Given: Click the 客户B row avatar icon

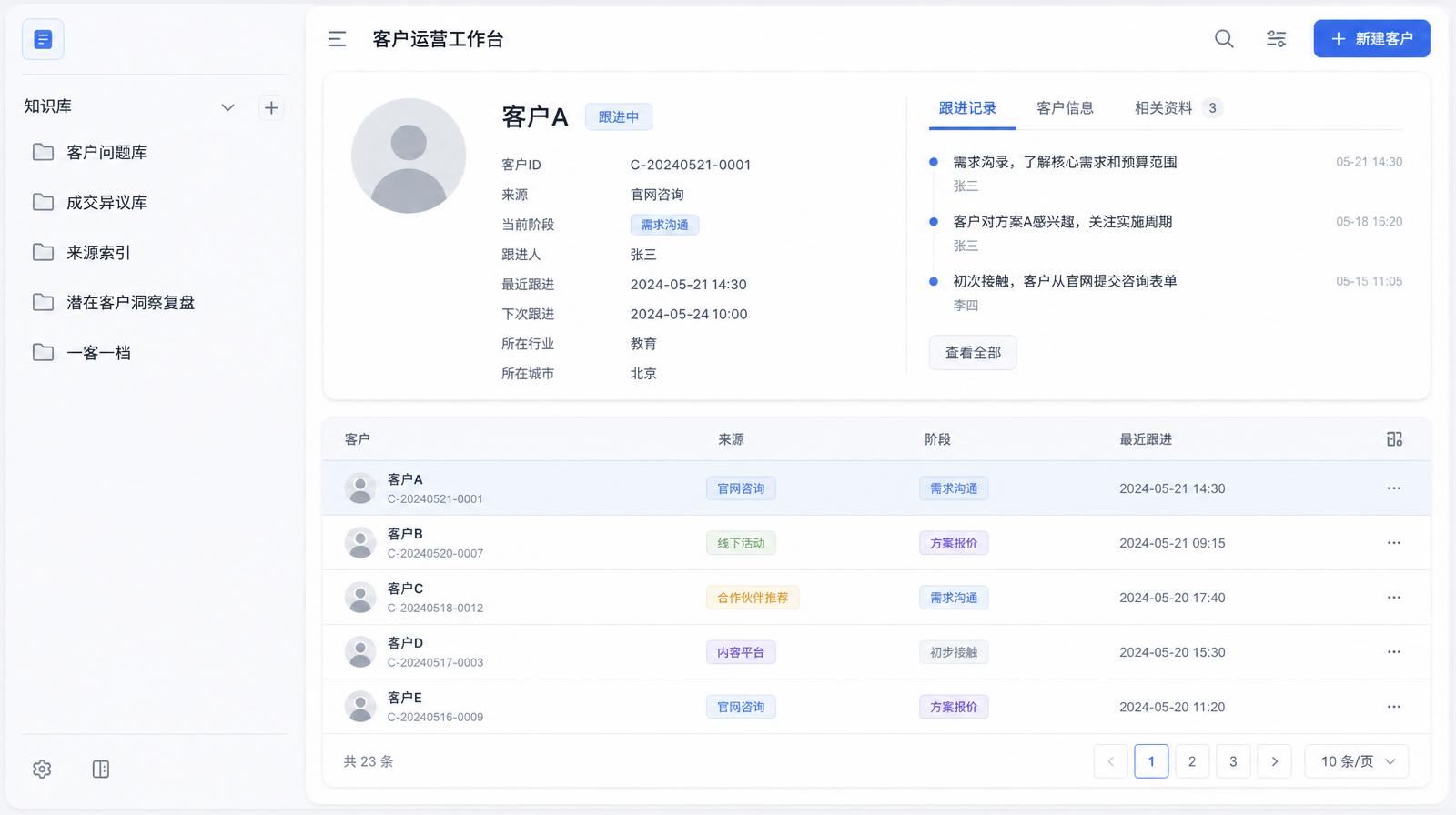Looking at the screenshot, I should 360,543.
